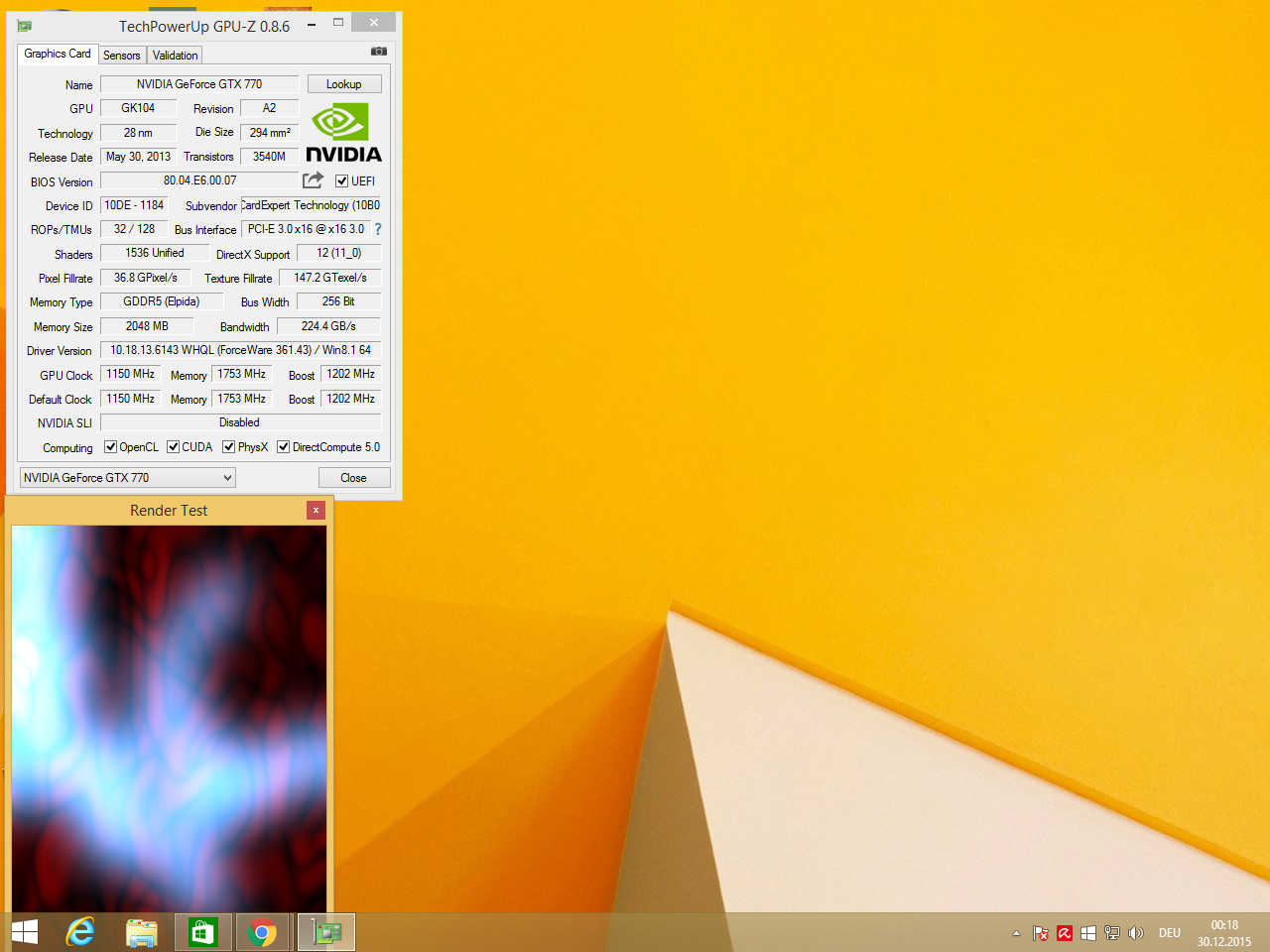Screen dimensions: 1270x952
Task: Toggle the OpenCL checkbox
Action: pos(110,447)
